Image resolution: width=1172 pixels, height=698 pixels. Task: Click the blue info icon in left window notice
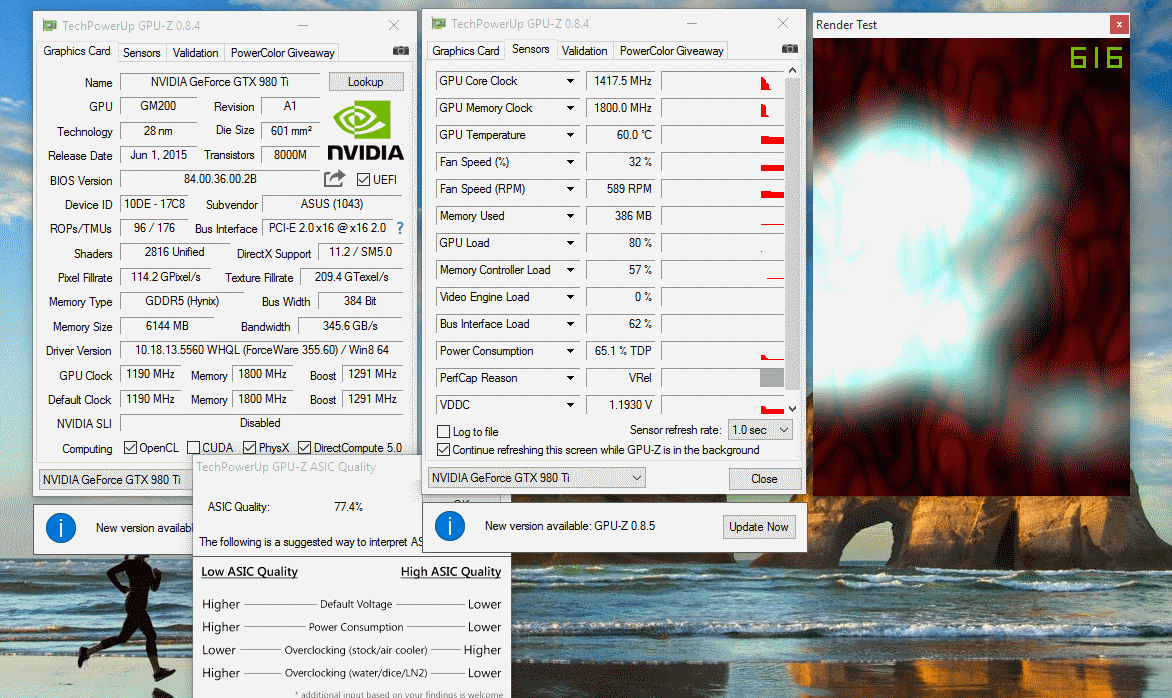tap(61, 528)
